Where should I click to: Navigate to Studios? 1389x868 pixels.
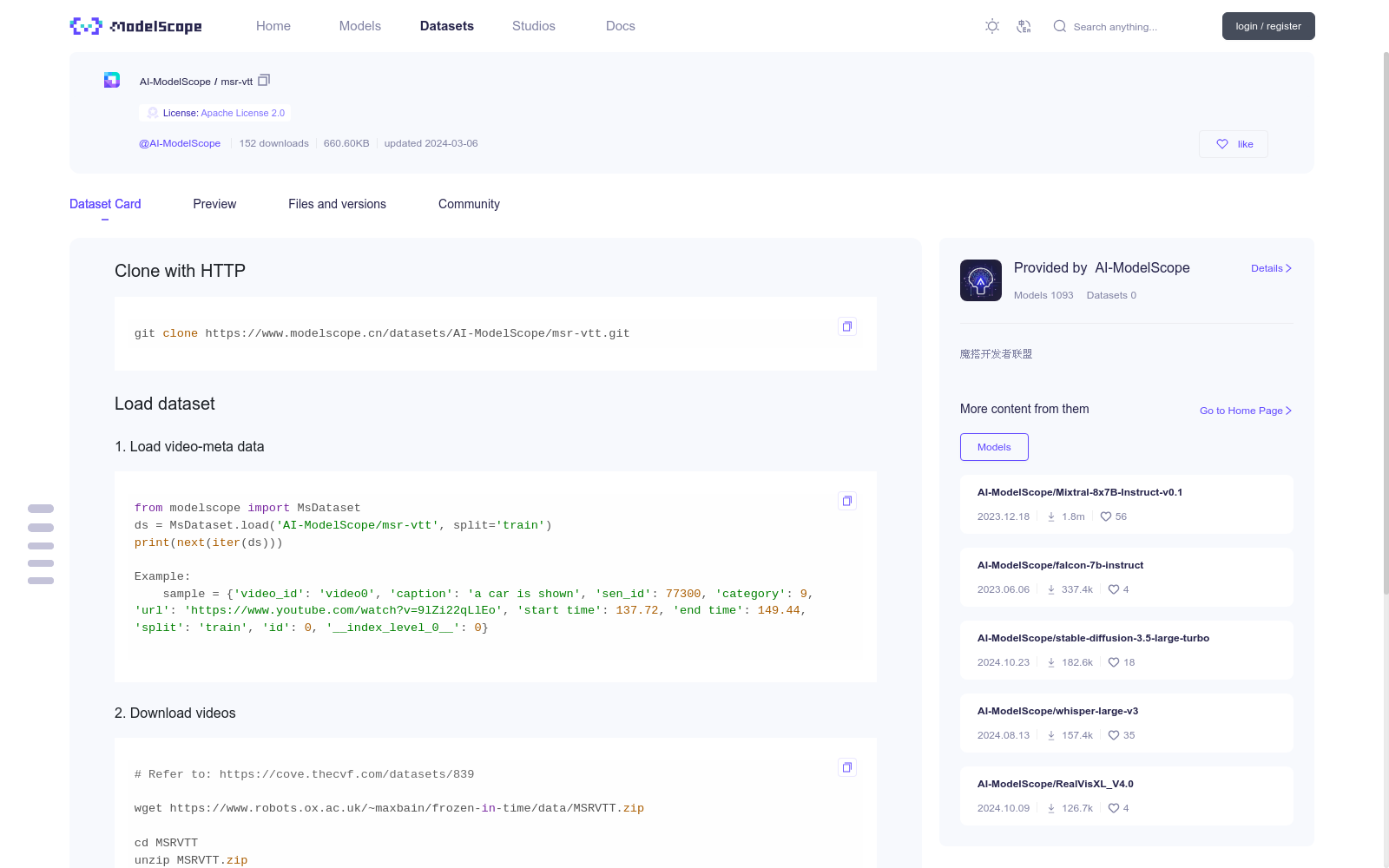(534, 26)
